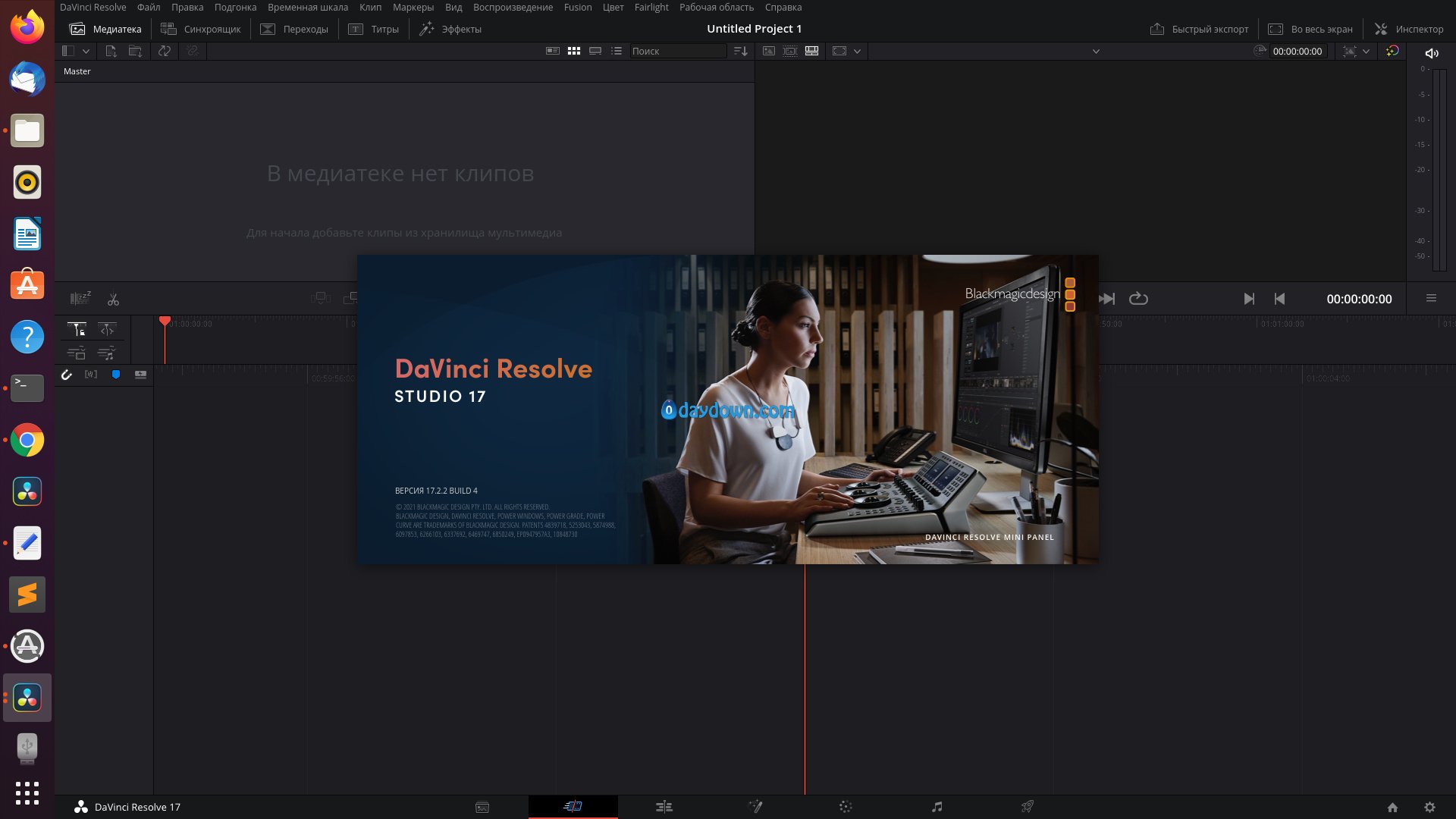Launch Google Chrome from the dock
This screenshot has height=819, width=1456.
[27, 440]
